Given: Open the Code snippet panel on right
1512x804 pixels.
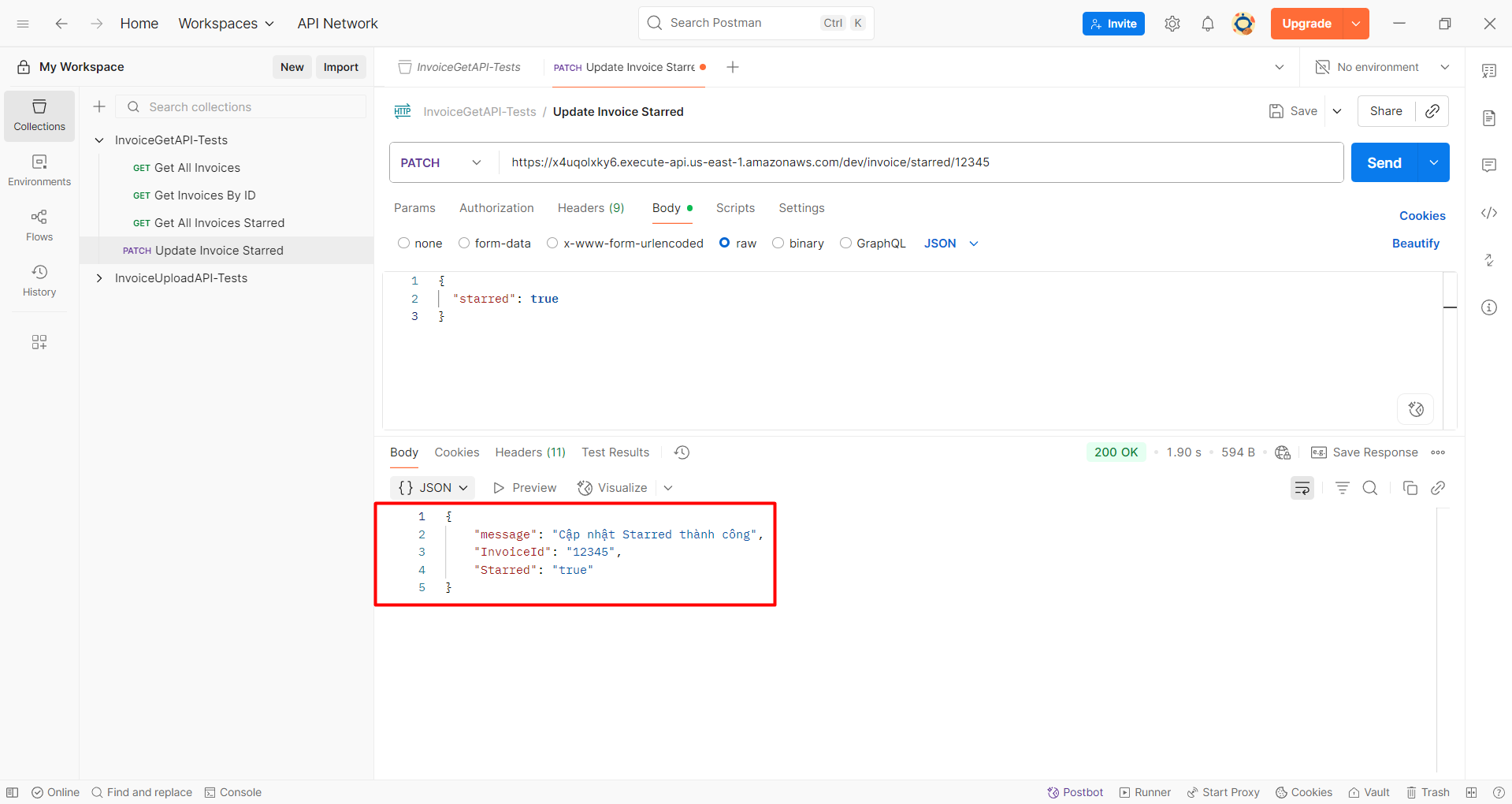Looking at the screenshot, I should coord(1489,213).
